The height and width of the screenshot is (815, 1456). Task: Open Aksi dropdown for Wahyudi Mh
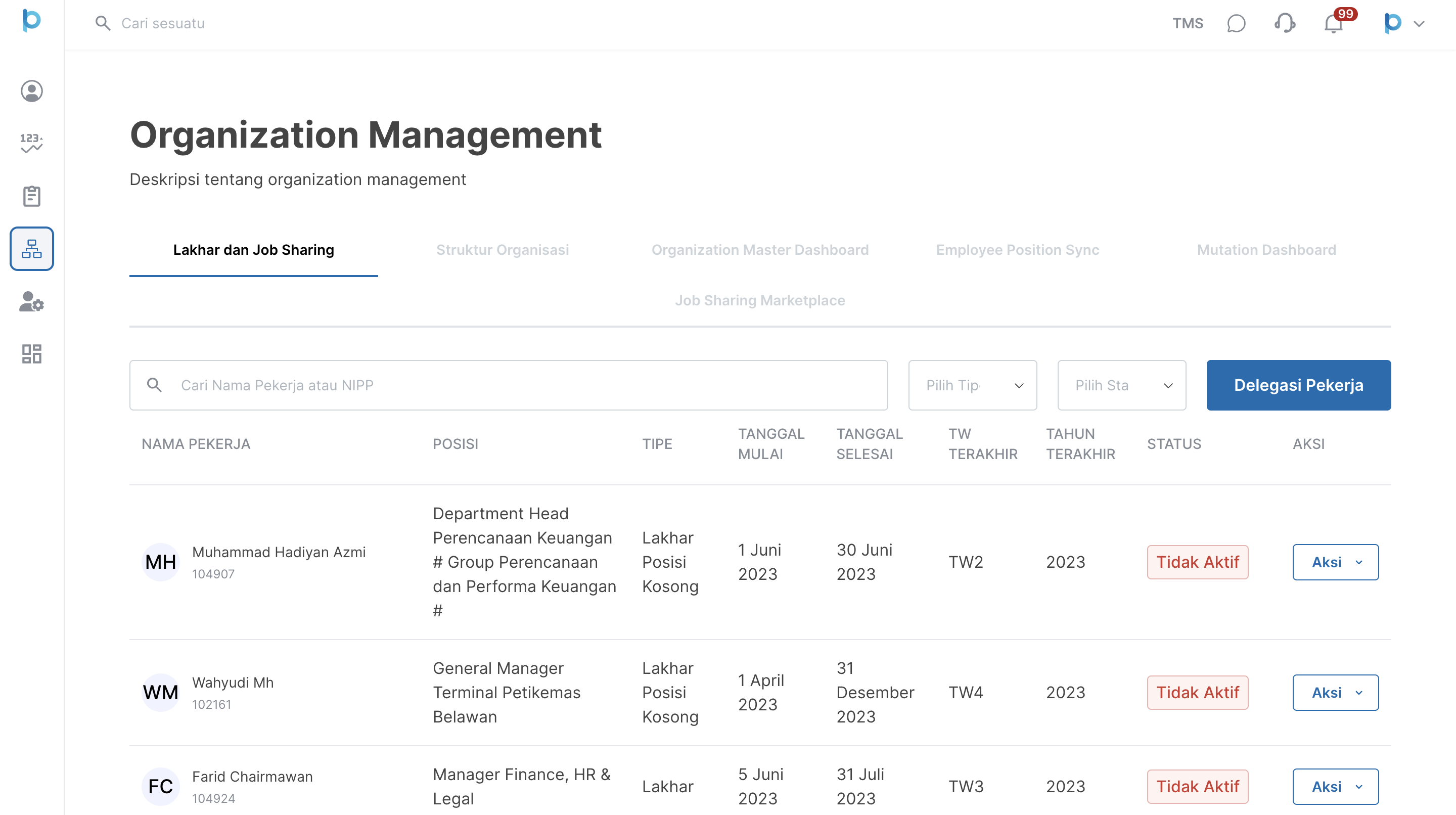tap(1335, 692)
